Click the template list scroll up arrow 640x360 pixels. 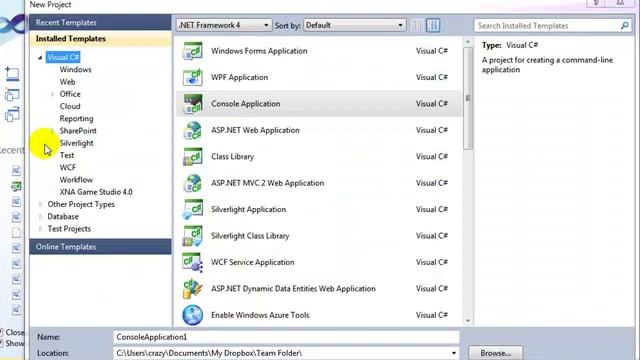click(468, 42)
